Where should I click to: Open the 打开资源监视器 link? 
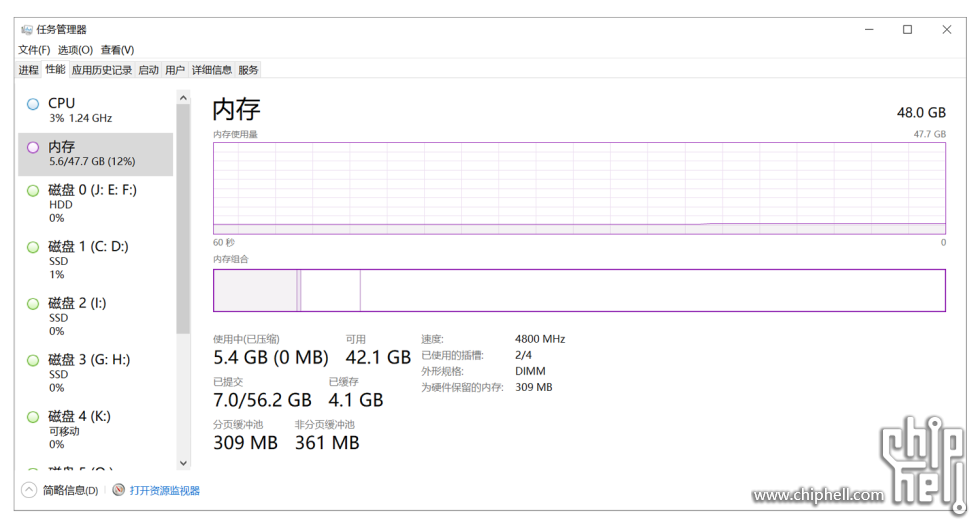coord(164,491)
